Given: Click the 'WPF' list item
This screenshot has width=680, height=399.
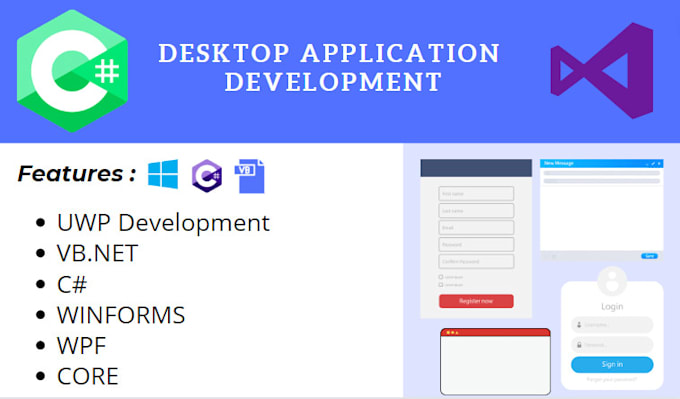Looking at the screenshot, I should point(82,346).
